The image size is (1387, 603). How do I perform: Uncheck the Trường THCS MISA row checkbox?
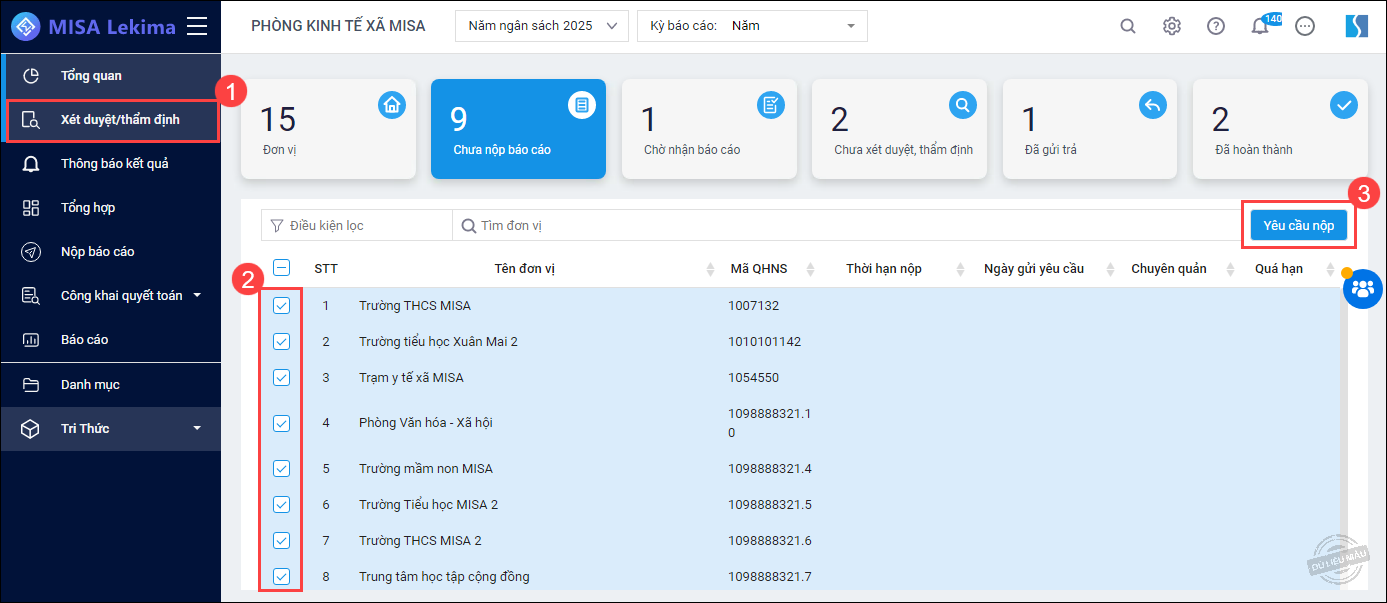[281, 306]
